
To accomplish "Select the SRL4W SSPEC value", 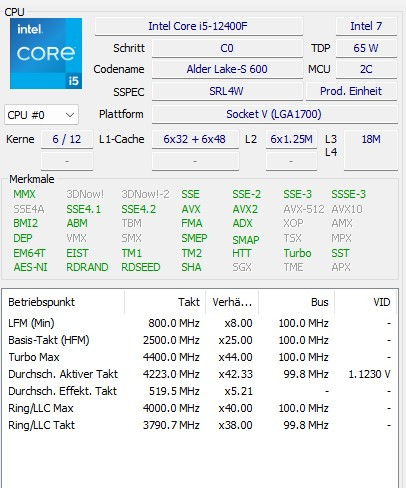I will [x=227, y=91].
